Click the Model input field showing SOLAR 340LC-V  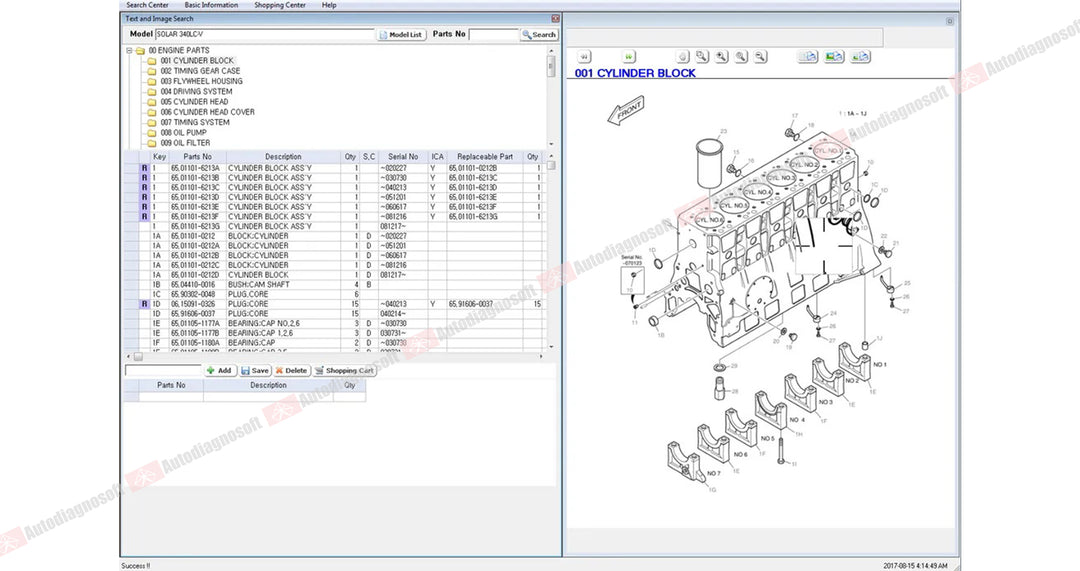265,34
